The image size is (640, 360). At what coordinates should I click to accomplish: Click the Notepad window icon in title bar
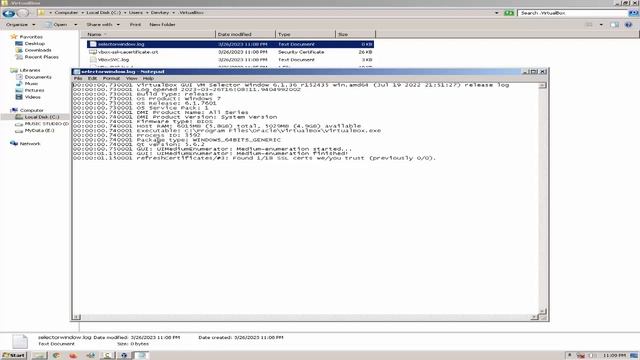click(x=76, y=71)
